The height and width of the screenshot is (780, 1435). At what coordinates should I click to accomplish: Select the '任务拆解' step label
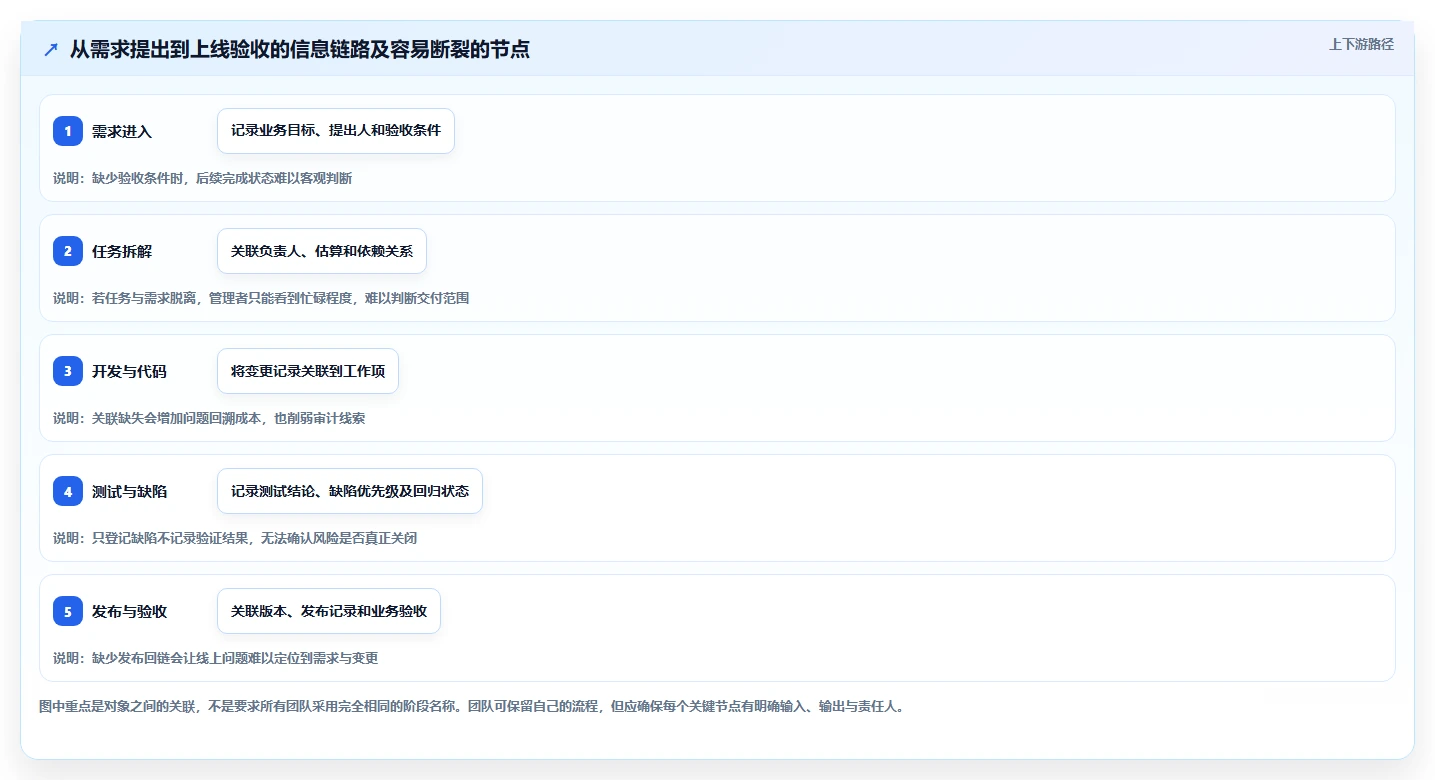[x=122, y=251]
